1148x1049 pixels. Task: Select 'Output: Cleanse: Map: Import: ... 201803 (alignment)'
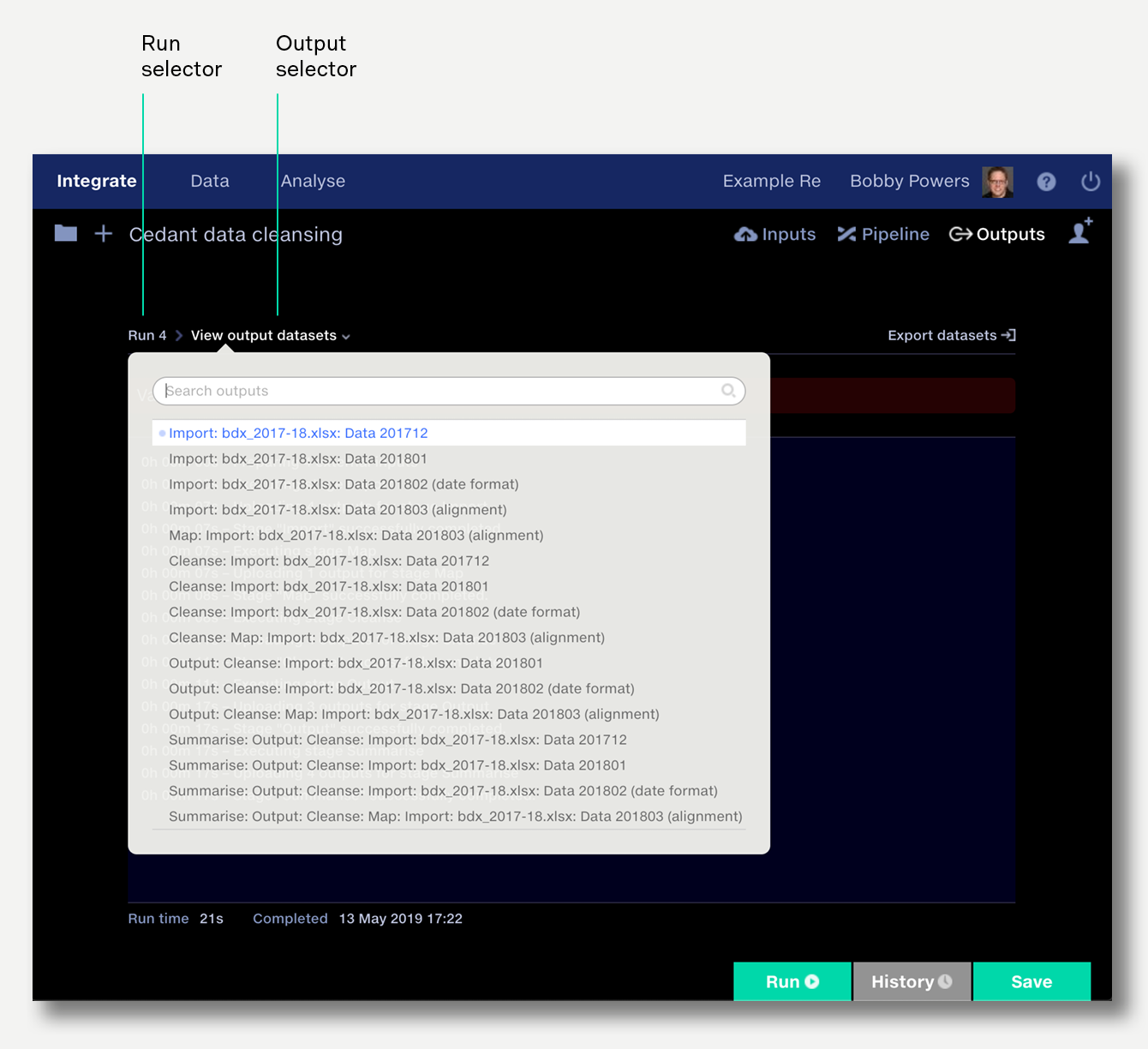pyautogui.click(x=449, y=714)
